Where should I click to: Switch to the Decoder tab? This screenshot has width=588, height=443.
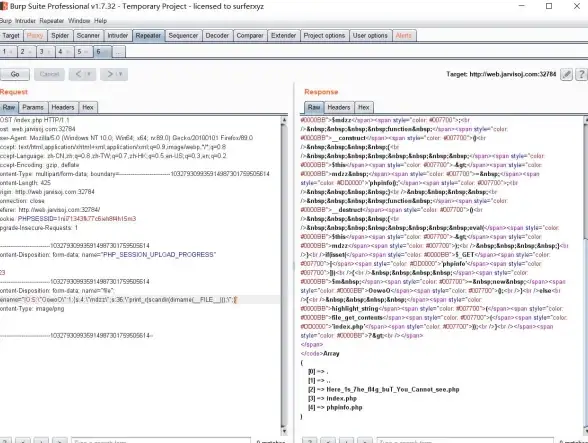tap(217, 36)
